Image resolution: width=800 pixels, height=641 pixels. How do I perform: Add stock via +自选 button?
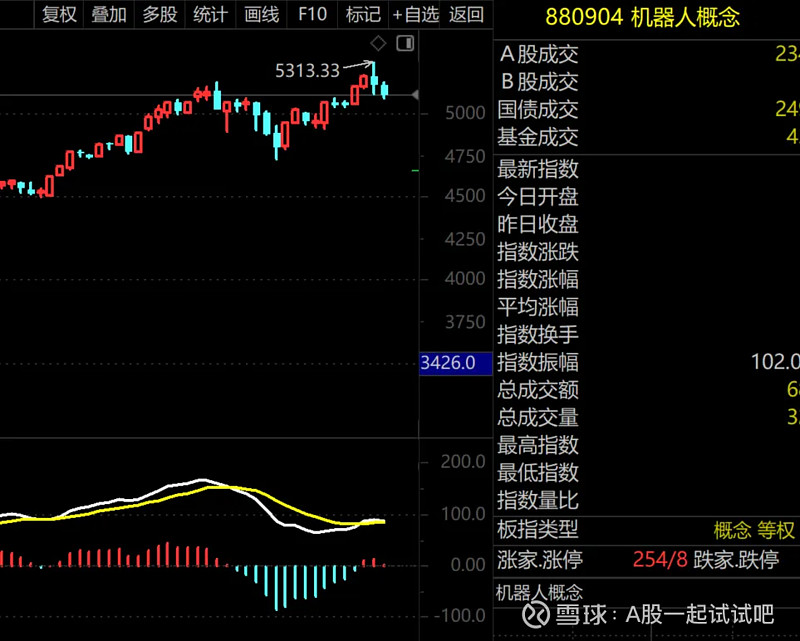[415, 14]
